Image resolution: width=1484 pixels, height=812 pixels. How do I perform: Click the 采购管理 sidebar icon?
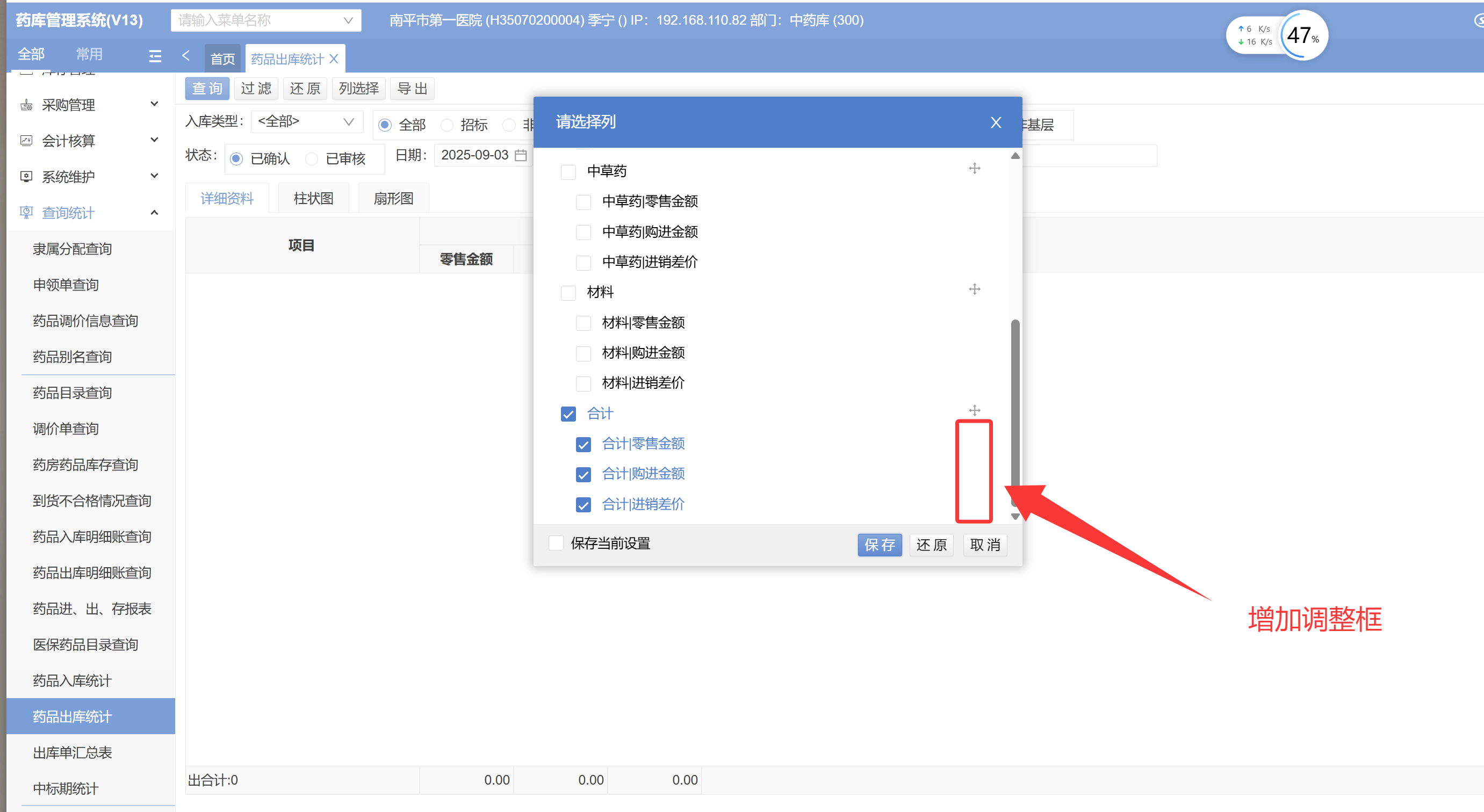[26, 105]
